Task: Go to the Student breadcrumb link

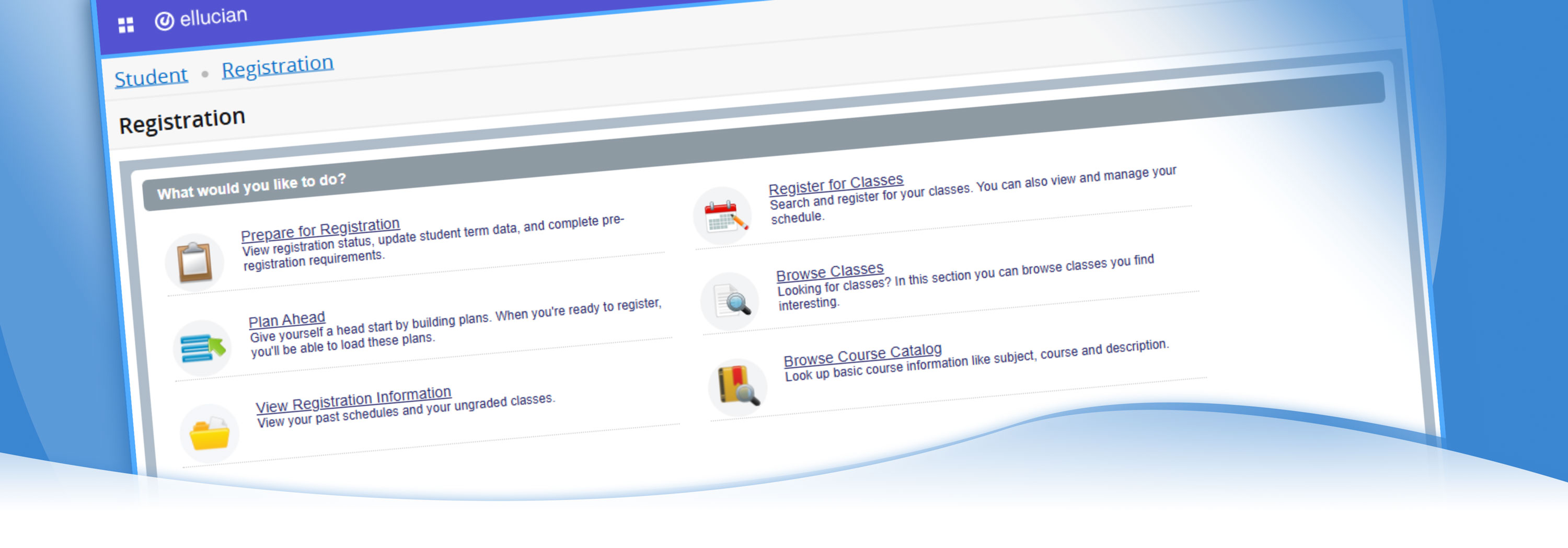Action: click(152, 77)
